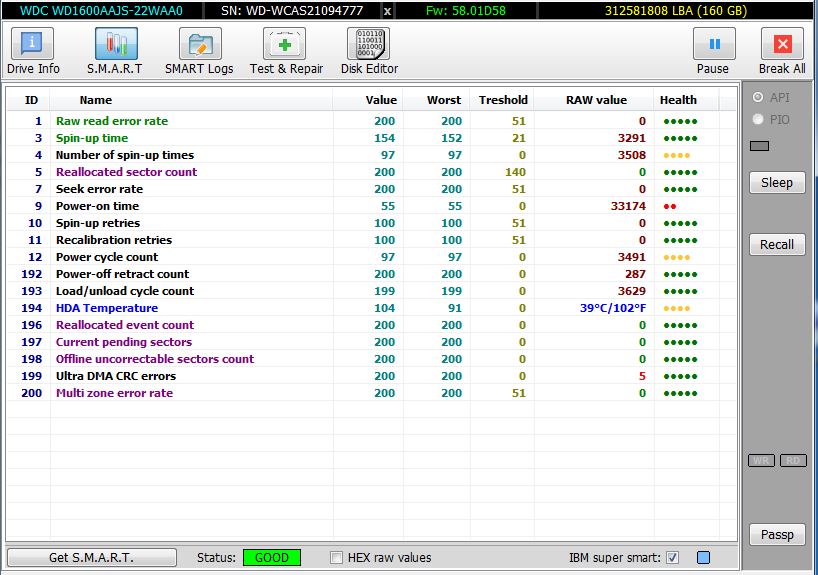Select the PIO radio button
Screen dimensions: 818x575
click(x=758, y=119)
